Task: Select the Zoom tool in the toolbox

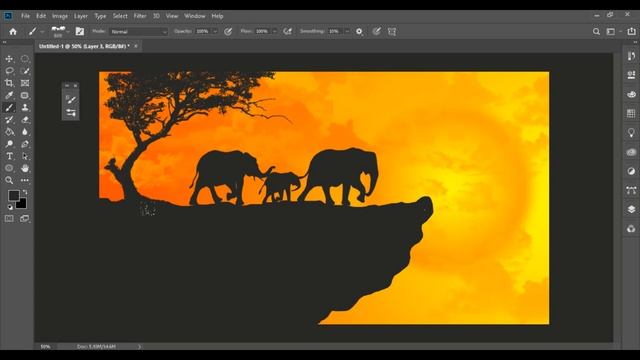Action: tap(9, 180)
